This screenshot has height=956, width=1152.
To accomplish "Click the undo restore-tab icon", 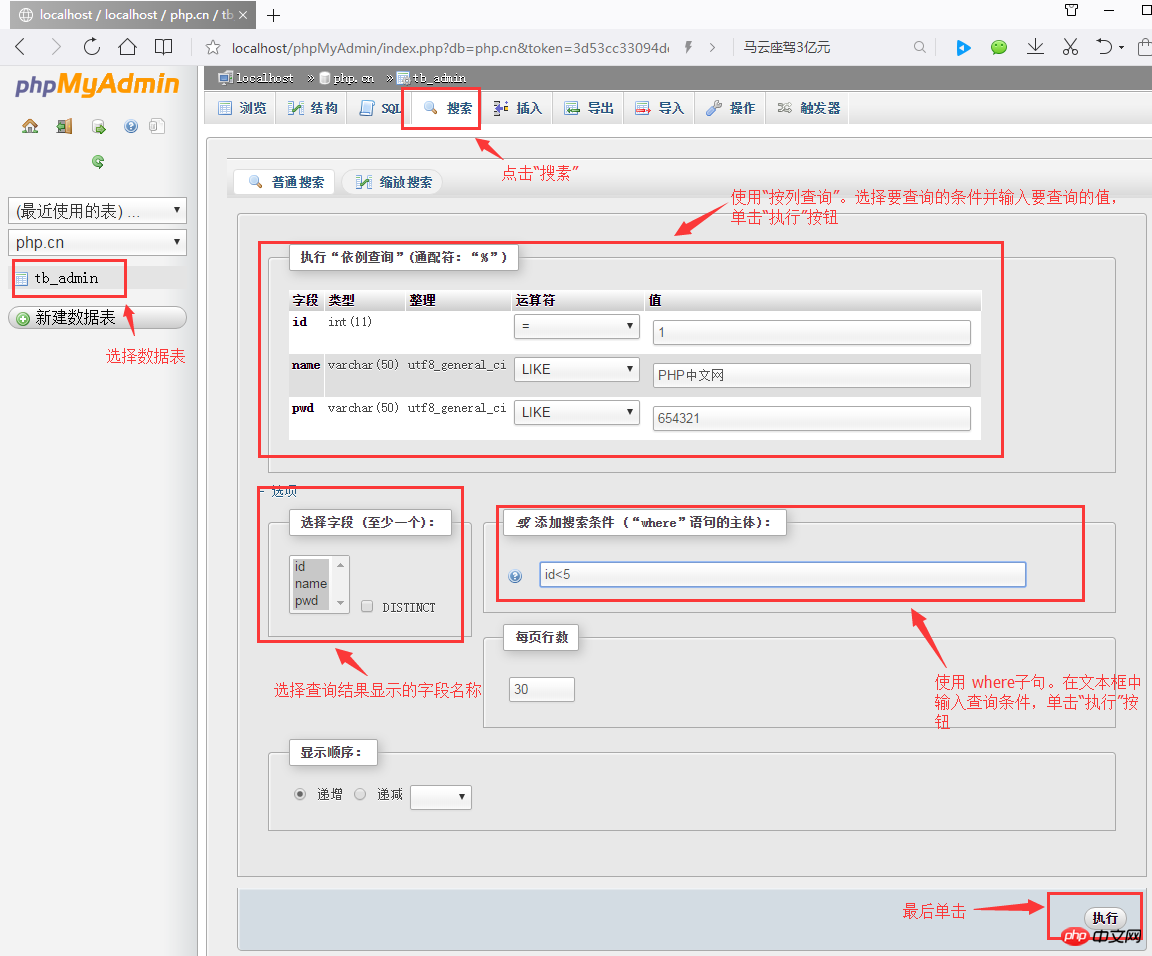I will [1104, 47].
